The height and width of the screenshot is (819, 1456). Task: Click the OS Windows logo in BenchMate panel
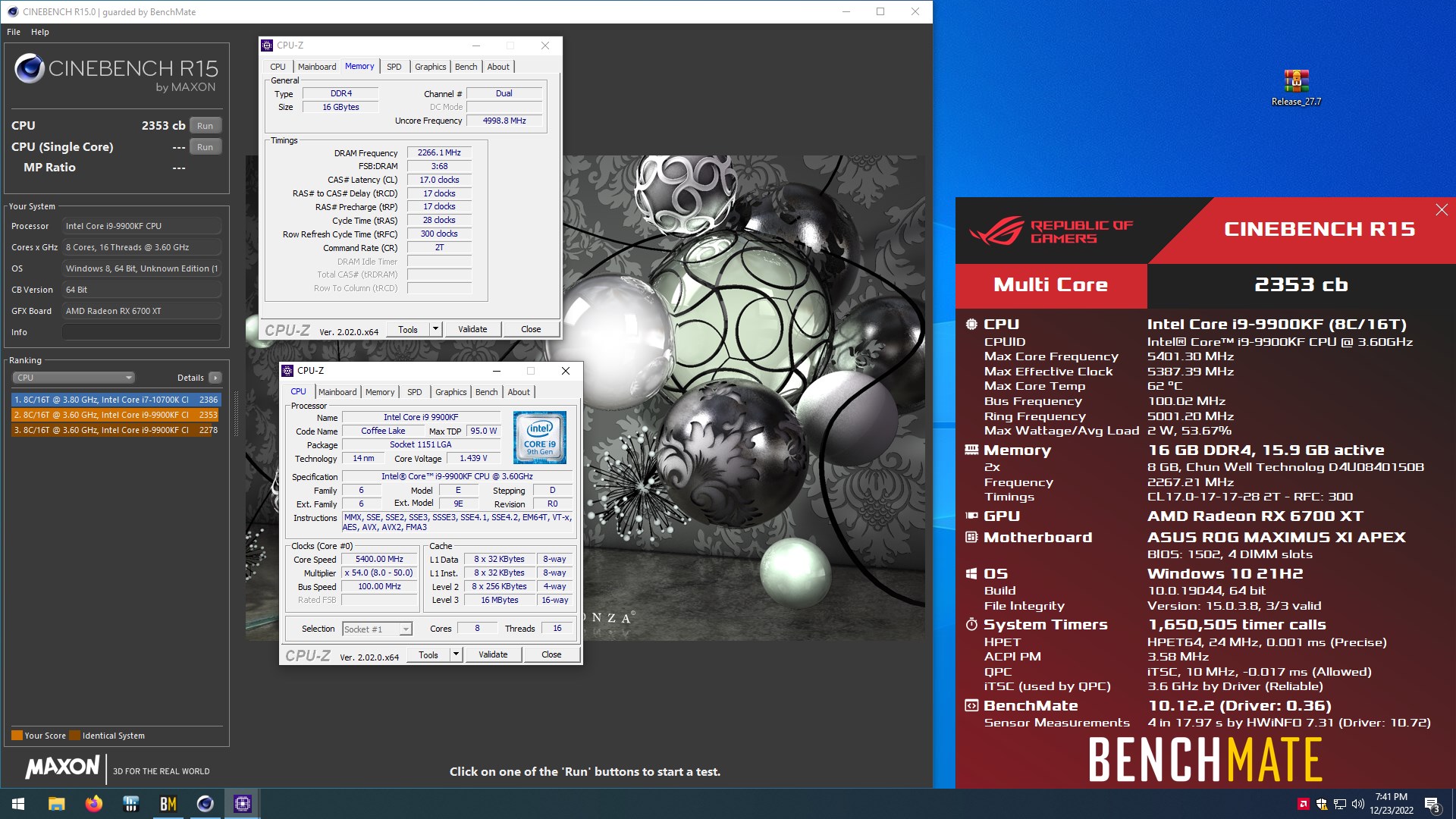(971, 574)
